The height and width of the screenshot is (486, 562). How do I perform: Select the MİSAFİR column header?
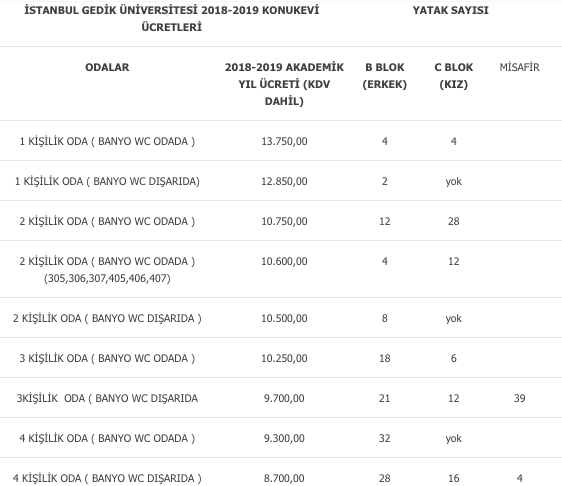click(x=519, y=67)
